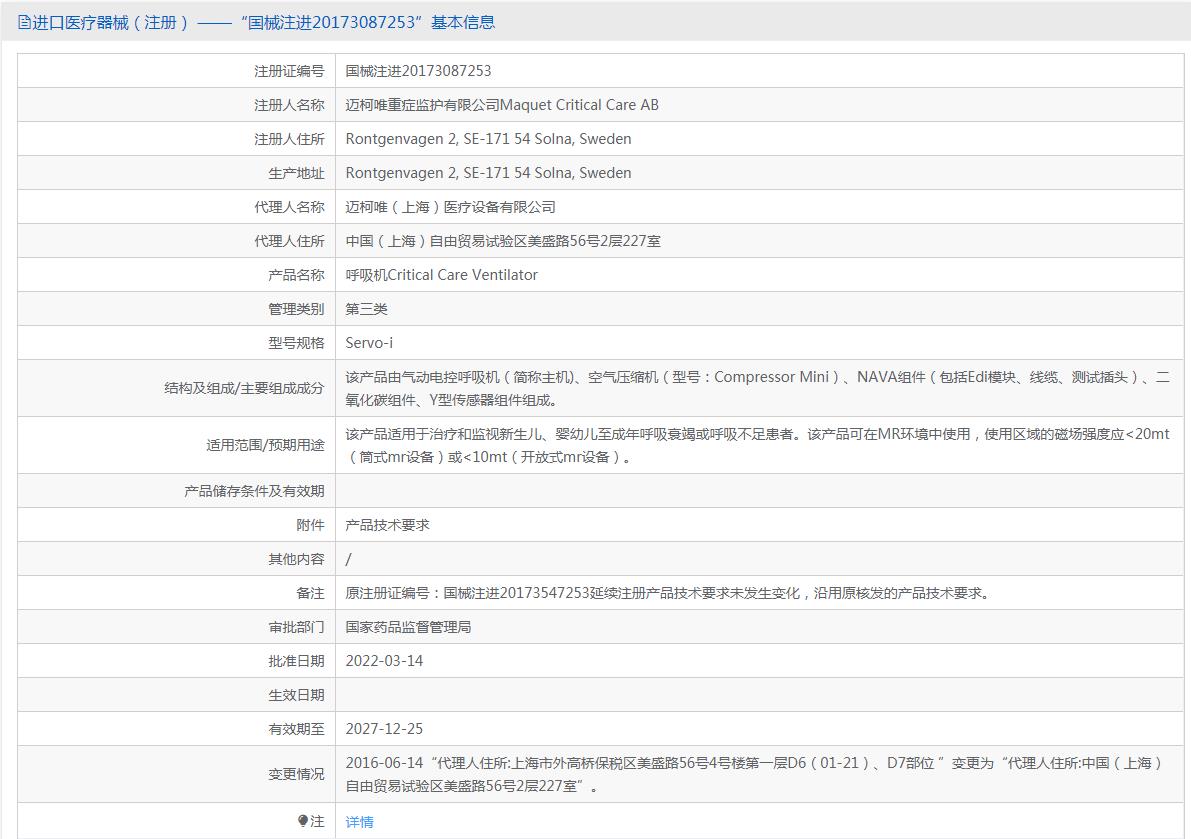Select the 有效期至 label
Viewport: 1191px width, 839px height.
click(x=296, y=729)
